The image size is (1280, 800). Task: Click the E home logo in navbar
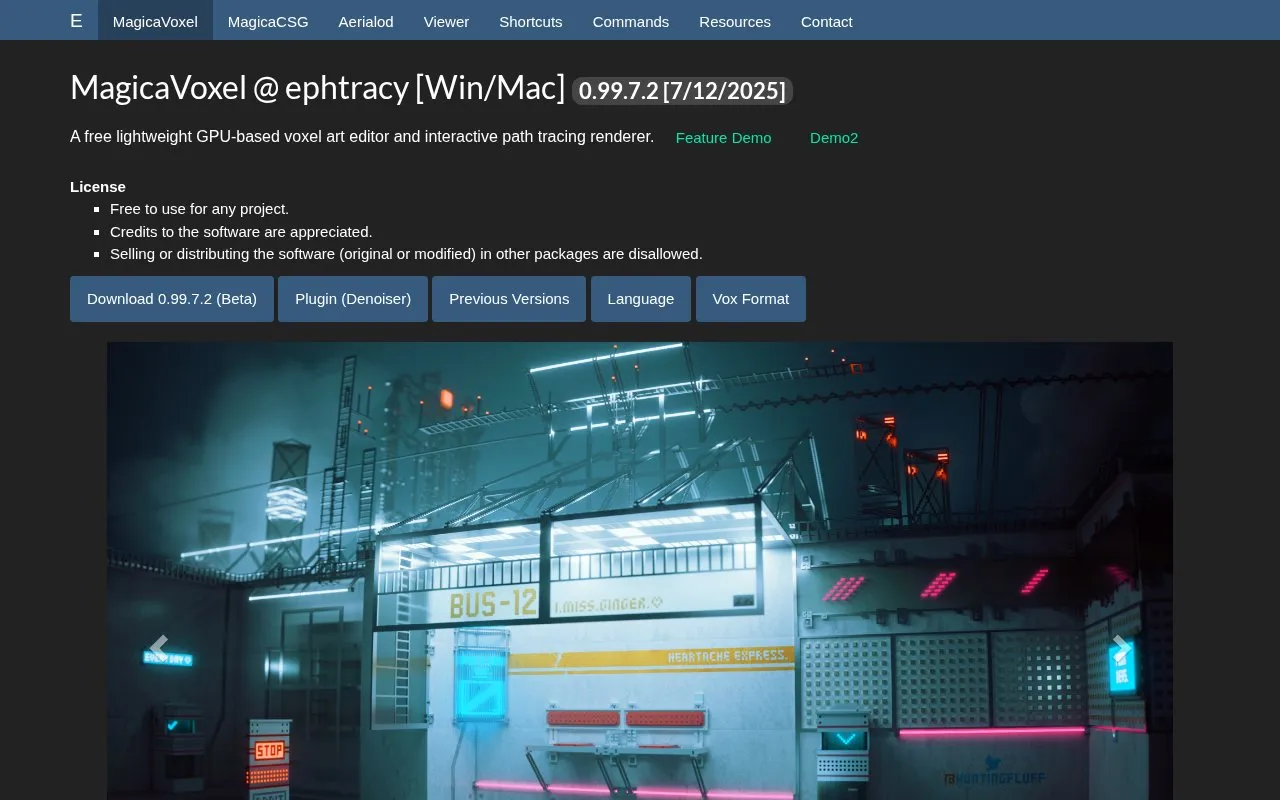(76, 21)
